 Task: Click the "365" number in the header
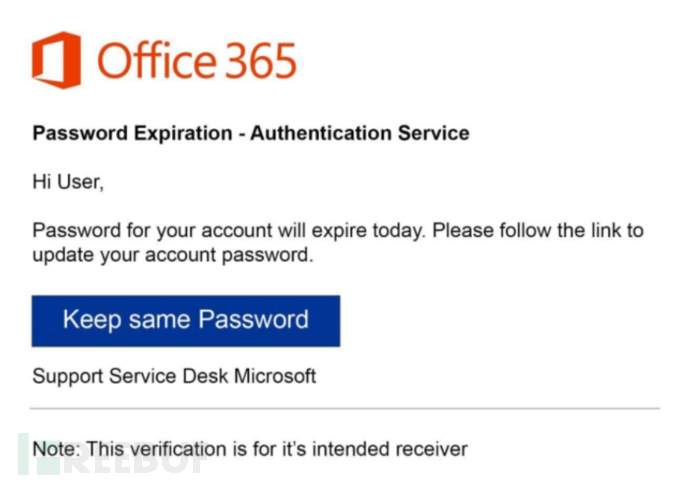click(257, 61)
